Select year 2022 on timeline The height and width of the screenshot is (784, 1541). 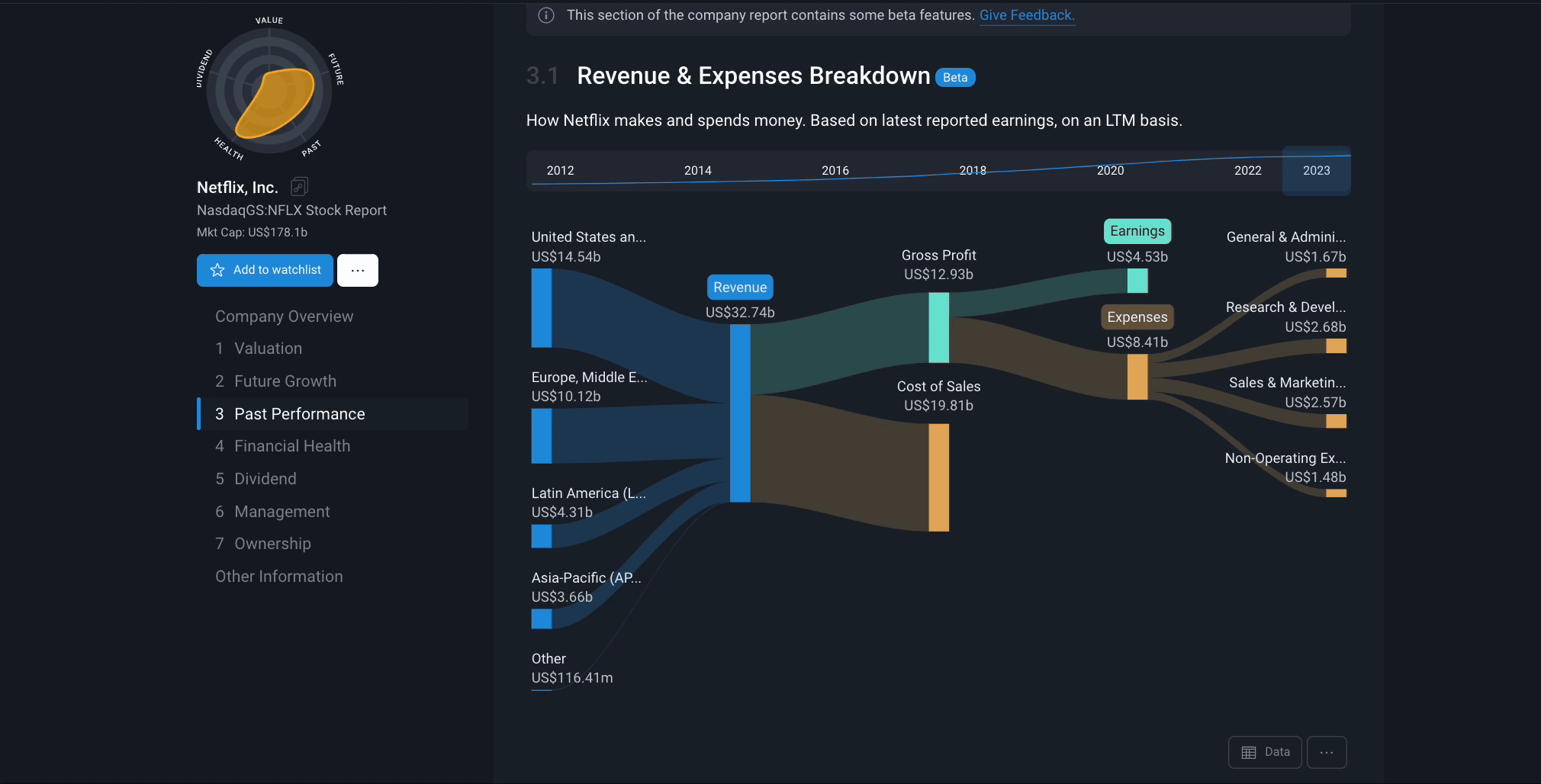[x=1248, y=171]
